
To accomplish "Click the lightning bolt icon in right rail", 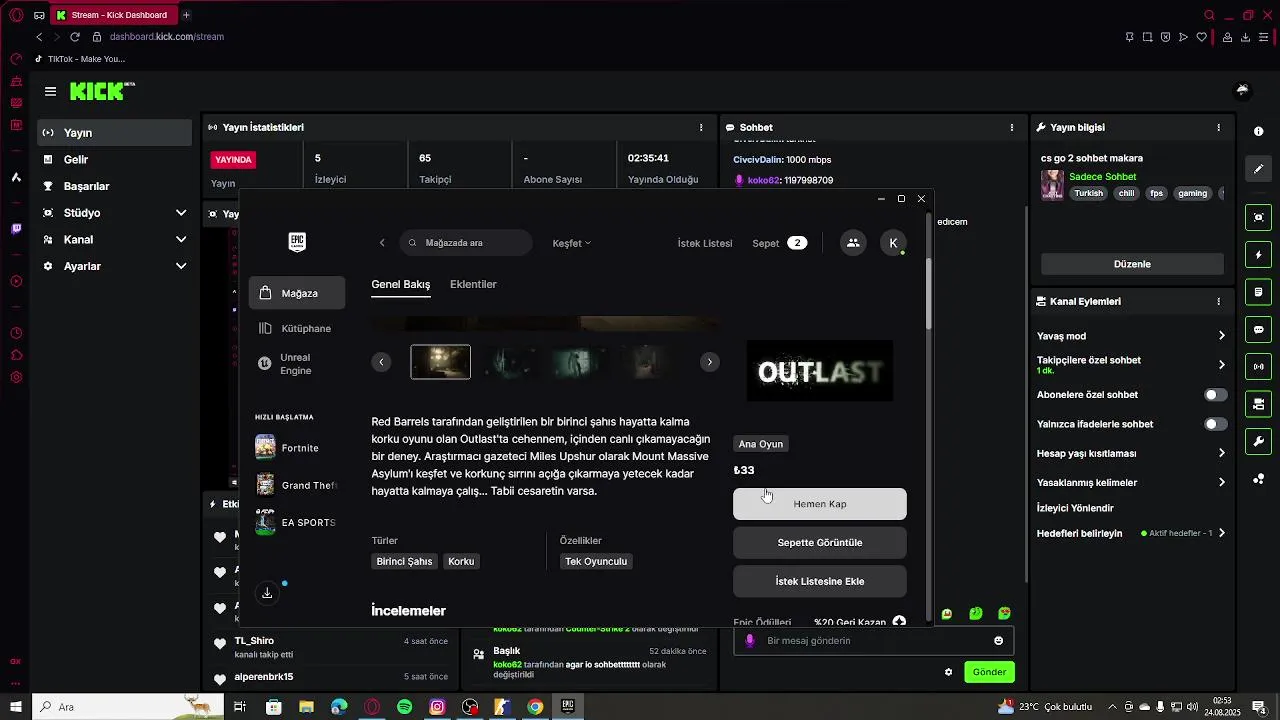I will click(1258, 255).
